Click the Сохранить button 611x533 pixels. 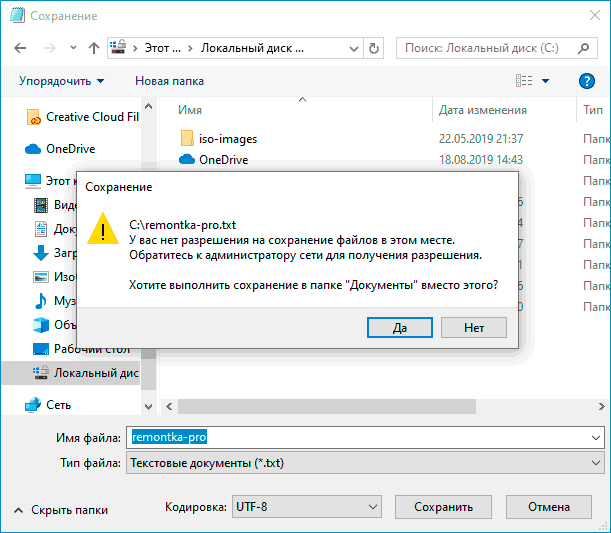[443, 507]
